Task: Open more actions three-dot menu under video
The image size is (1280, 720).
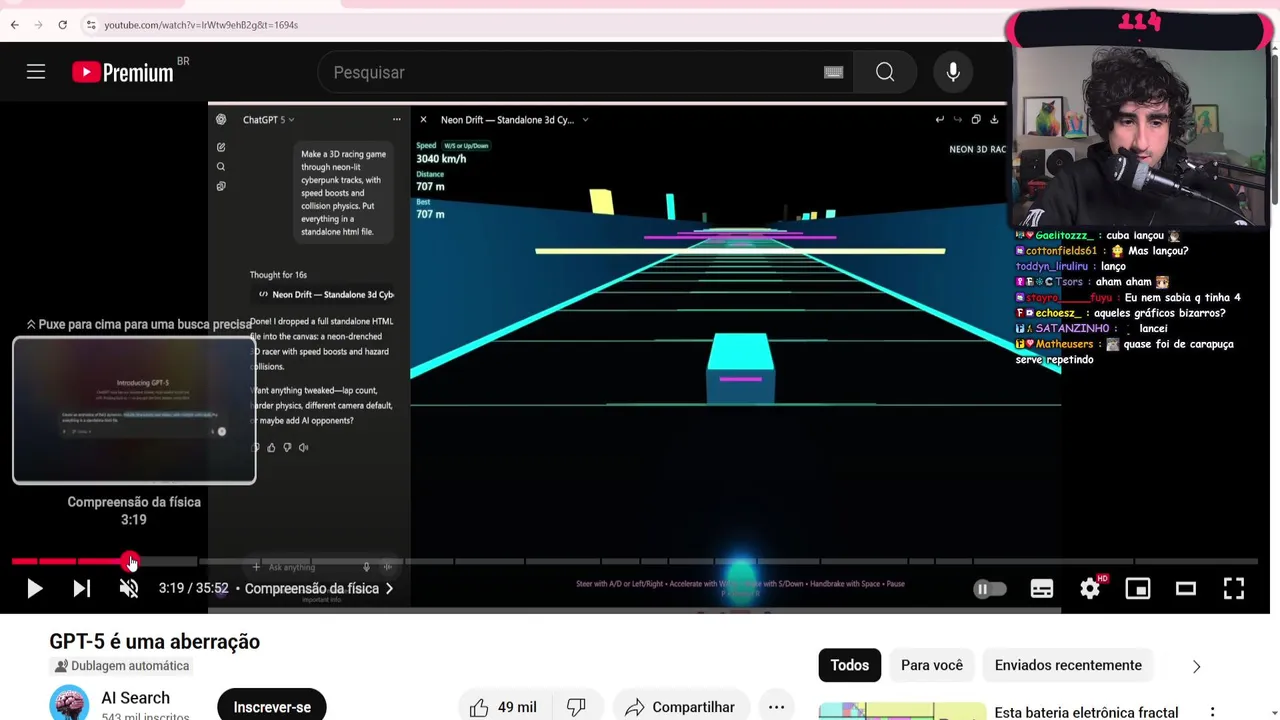Action: point(776,707)
